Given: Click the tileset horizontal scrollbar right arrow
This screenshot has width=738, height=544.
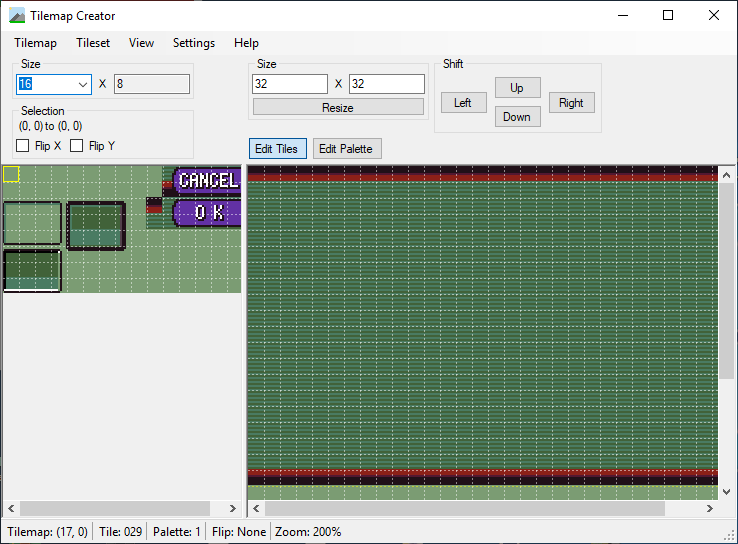Looking at the screenshot, I should [233, 508].
